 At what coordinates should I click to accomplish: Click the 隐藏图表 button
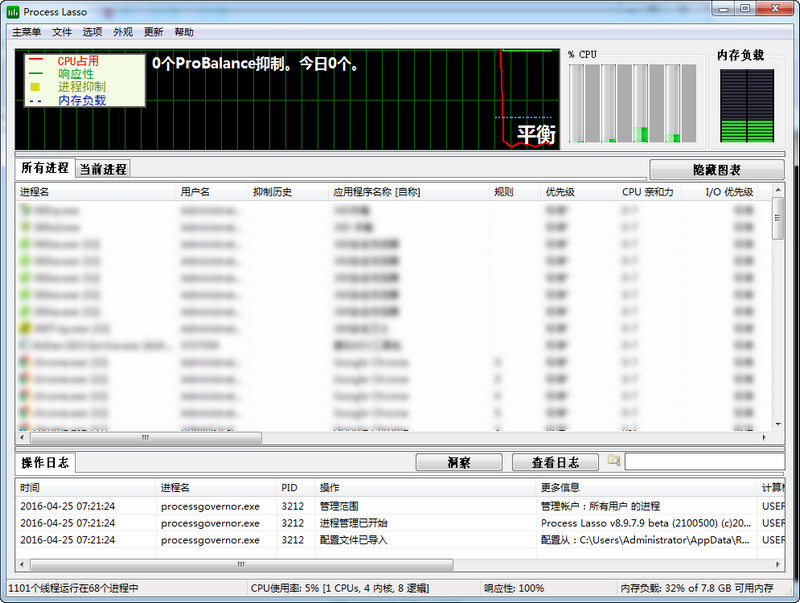(x=716, y=169)
